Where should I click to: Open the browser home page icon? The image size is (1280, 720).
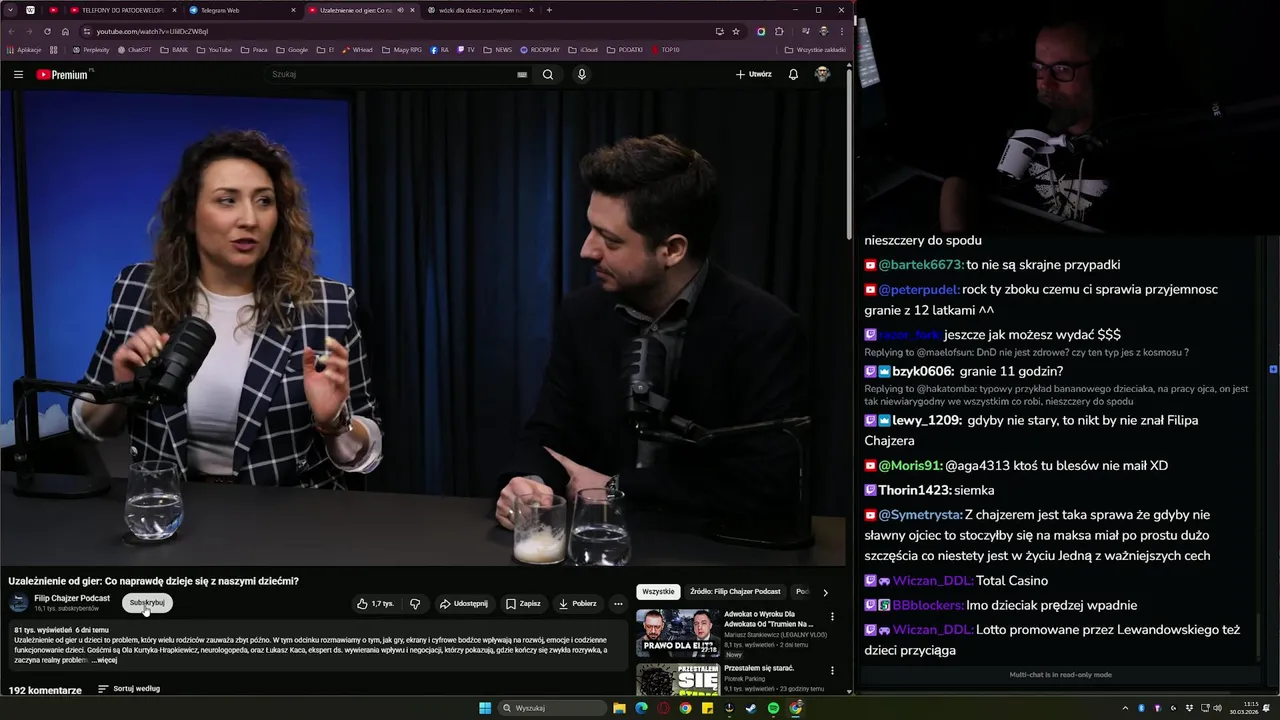coord(65,31)
